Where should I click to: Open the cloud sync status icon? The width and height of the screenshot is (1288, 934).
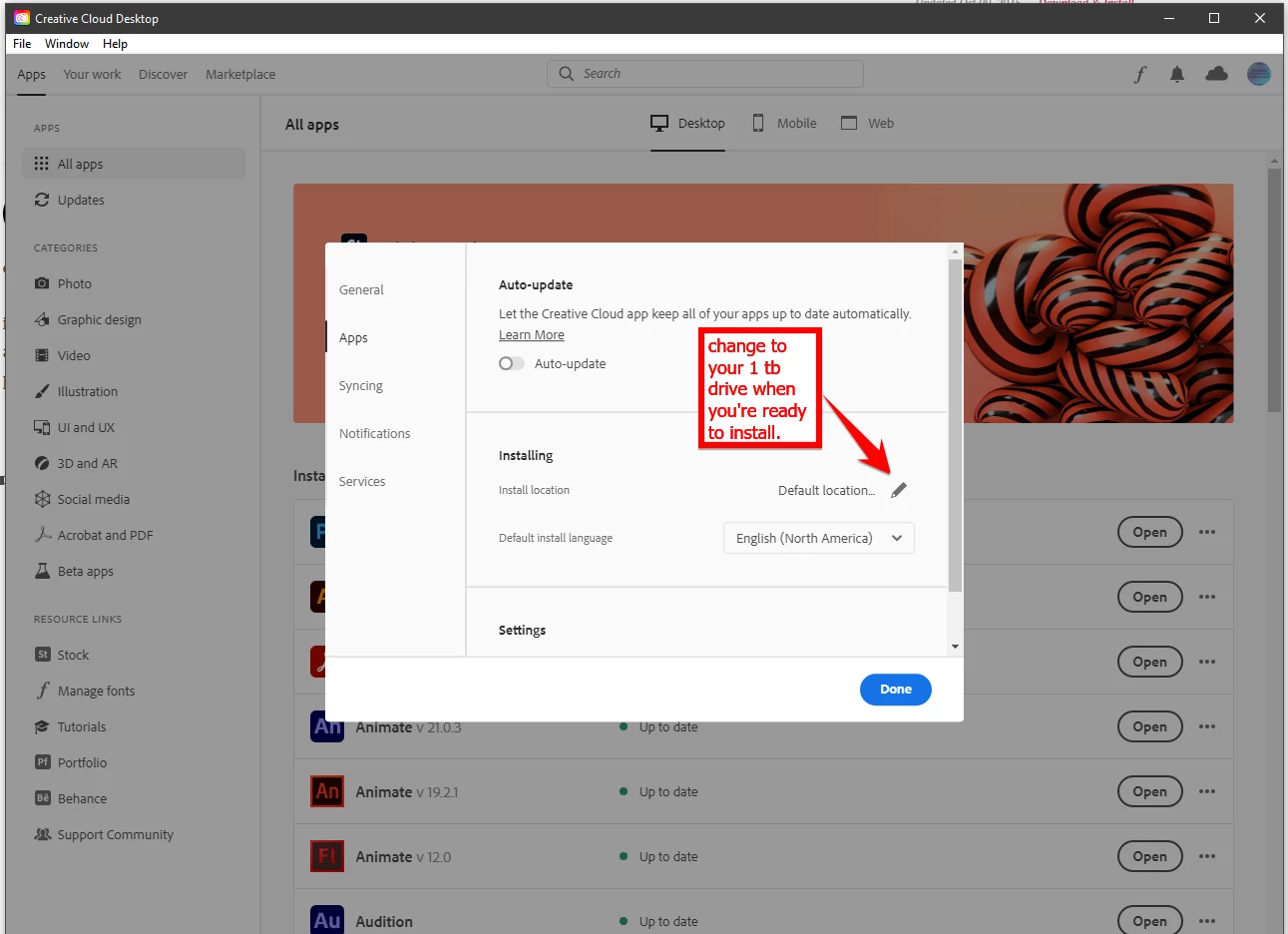click(x=1216, y=74)
